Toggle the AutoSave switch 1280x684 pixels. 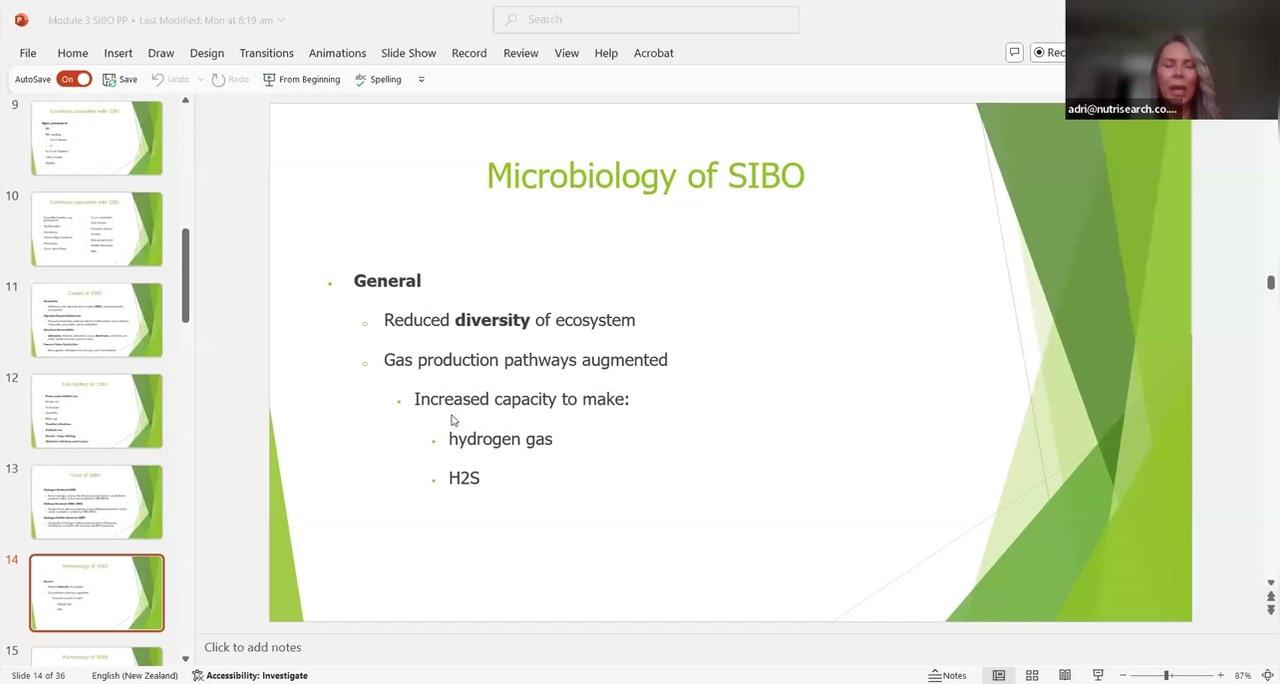[x=75, y=79]
